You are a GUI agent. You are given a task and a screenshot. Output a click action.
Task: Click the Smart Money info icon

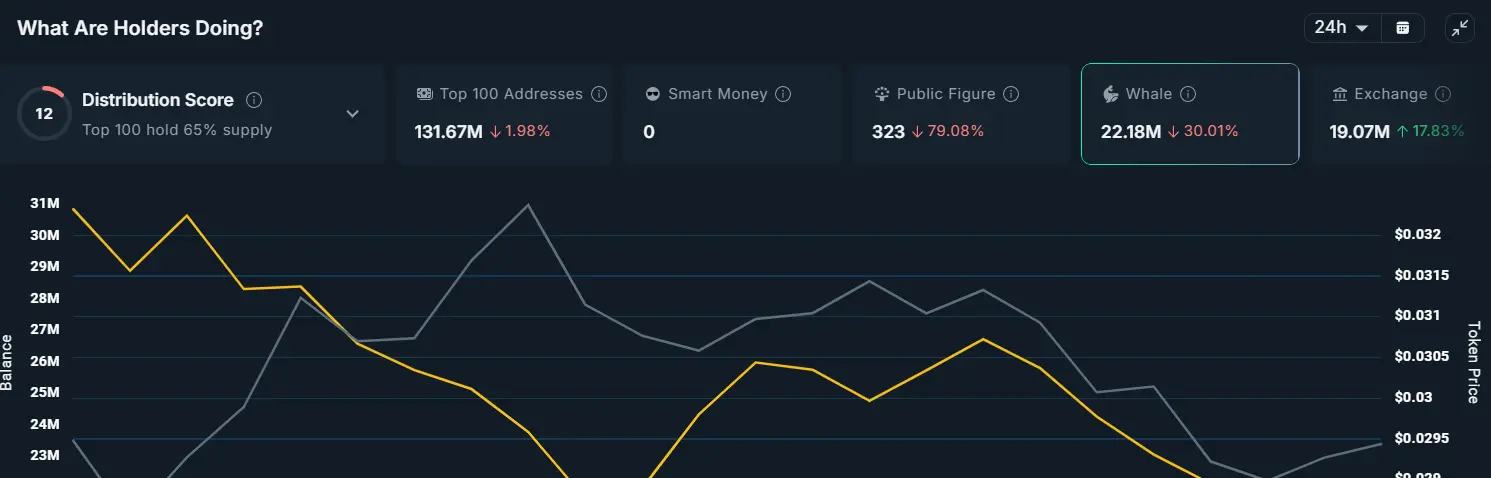tap(783, 94)
